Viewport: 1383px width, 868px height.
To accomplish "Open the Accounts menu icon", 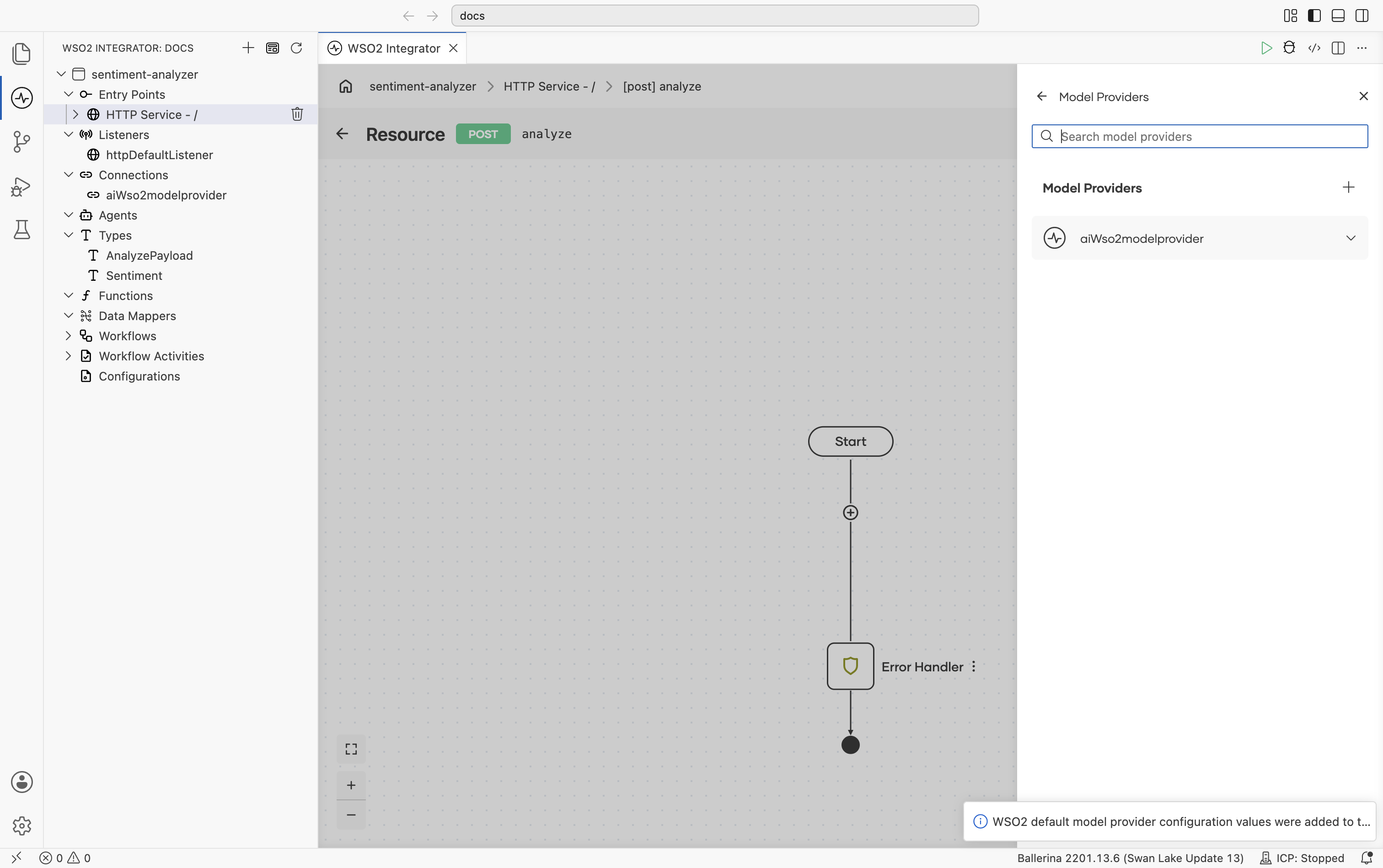I will click(22, 782).
